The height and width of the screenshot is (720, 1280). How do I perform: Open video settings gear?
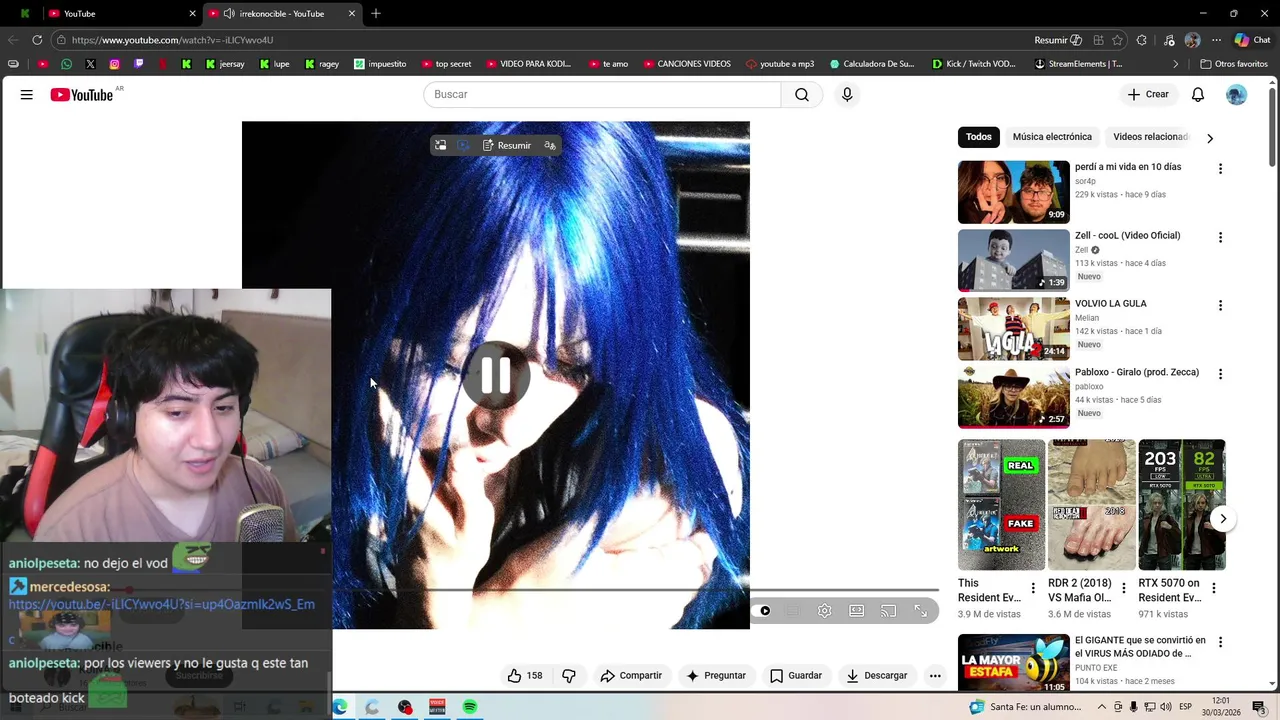tap(824, 611)
